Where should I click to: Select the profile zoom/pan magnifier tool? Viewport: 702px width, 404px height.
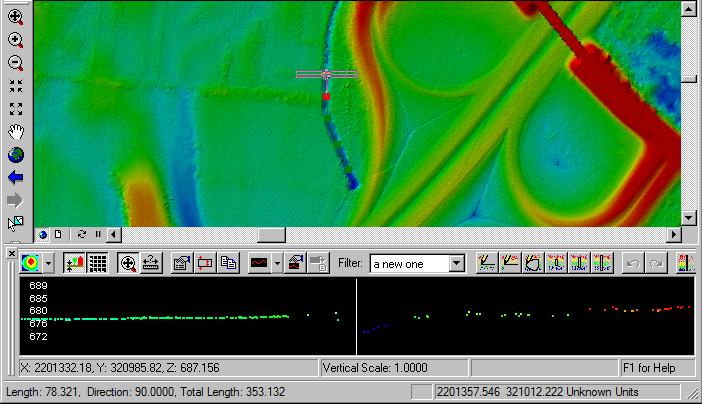pos(128,263)
